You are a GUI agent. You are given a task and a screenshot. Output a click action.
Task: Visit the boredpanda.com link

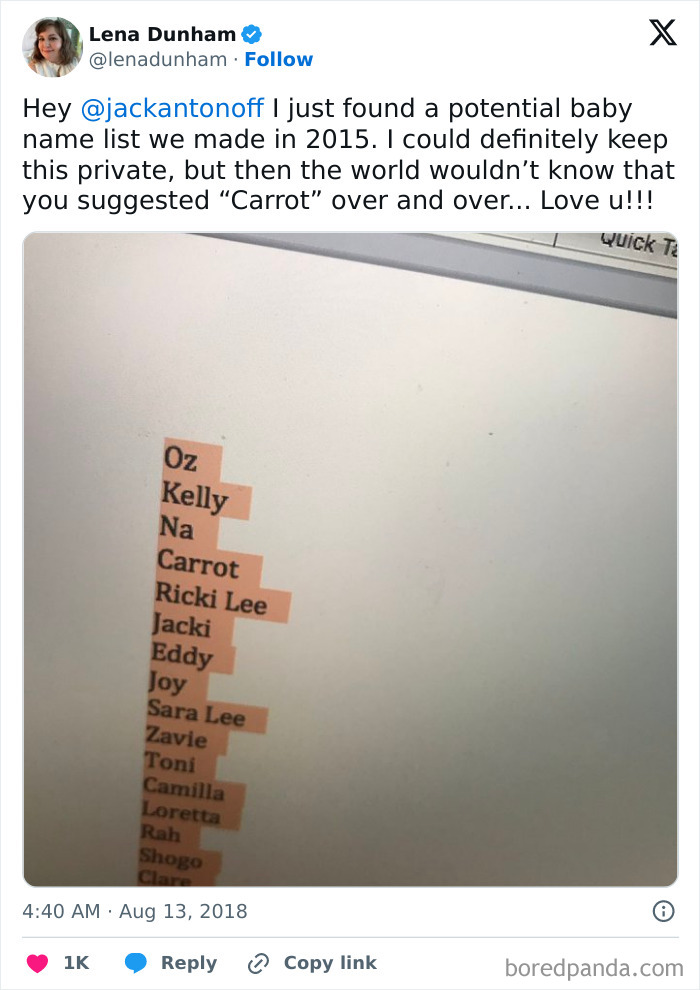596,963
